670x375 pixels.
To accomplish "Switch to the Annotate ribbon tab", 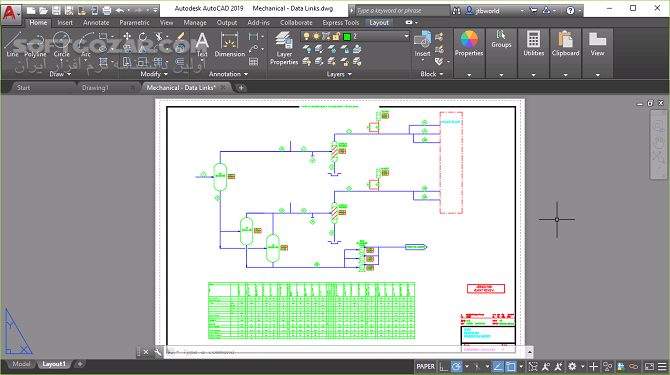I will (96, 23).
